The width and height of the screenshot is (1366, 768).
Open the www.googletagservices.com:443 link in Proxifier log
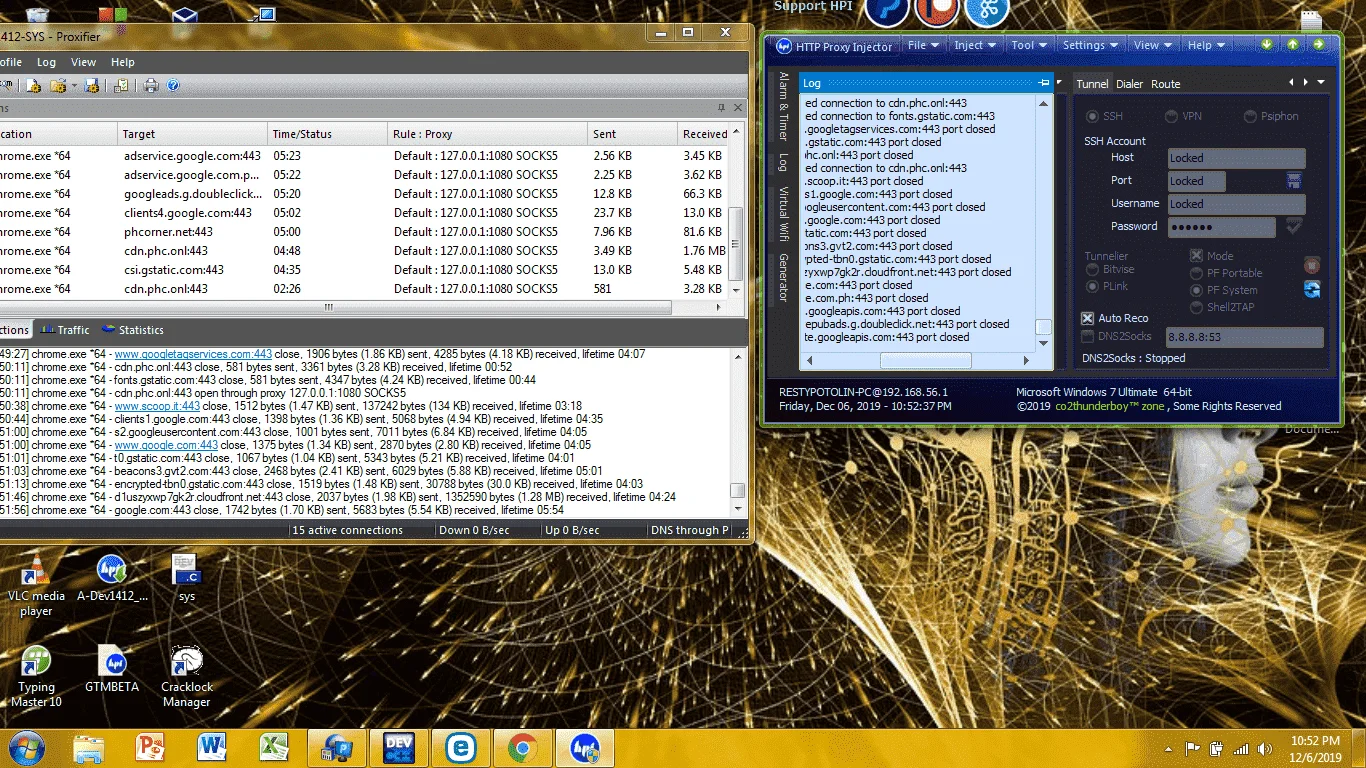(193, 354)
